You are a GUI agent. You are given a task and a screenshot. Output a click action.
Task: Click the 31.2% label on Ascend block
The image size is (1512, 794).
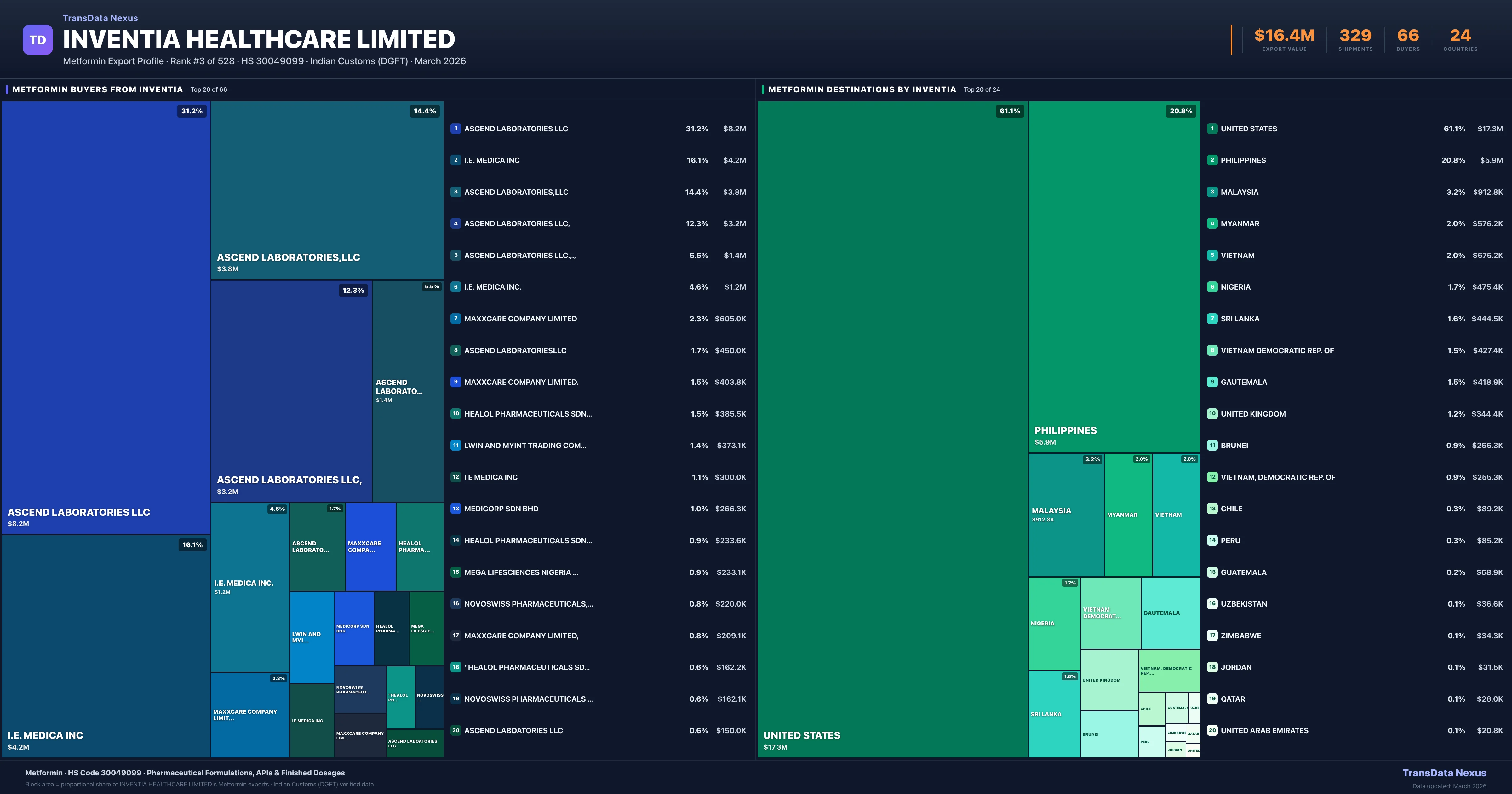[x=192, y=111]
